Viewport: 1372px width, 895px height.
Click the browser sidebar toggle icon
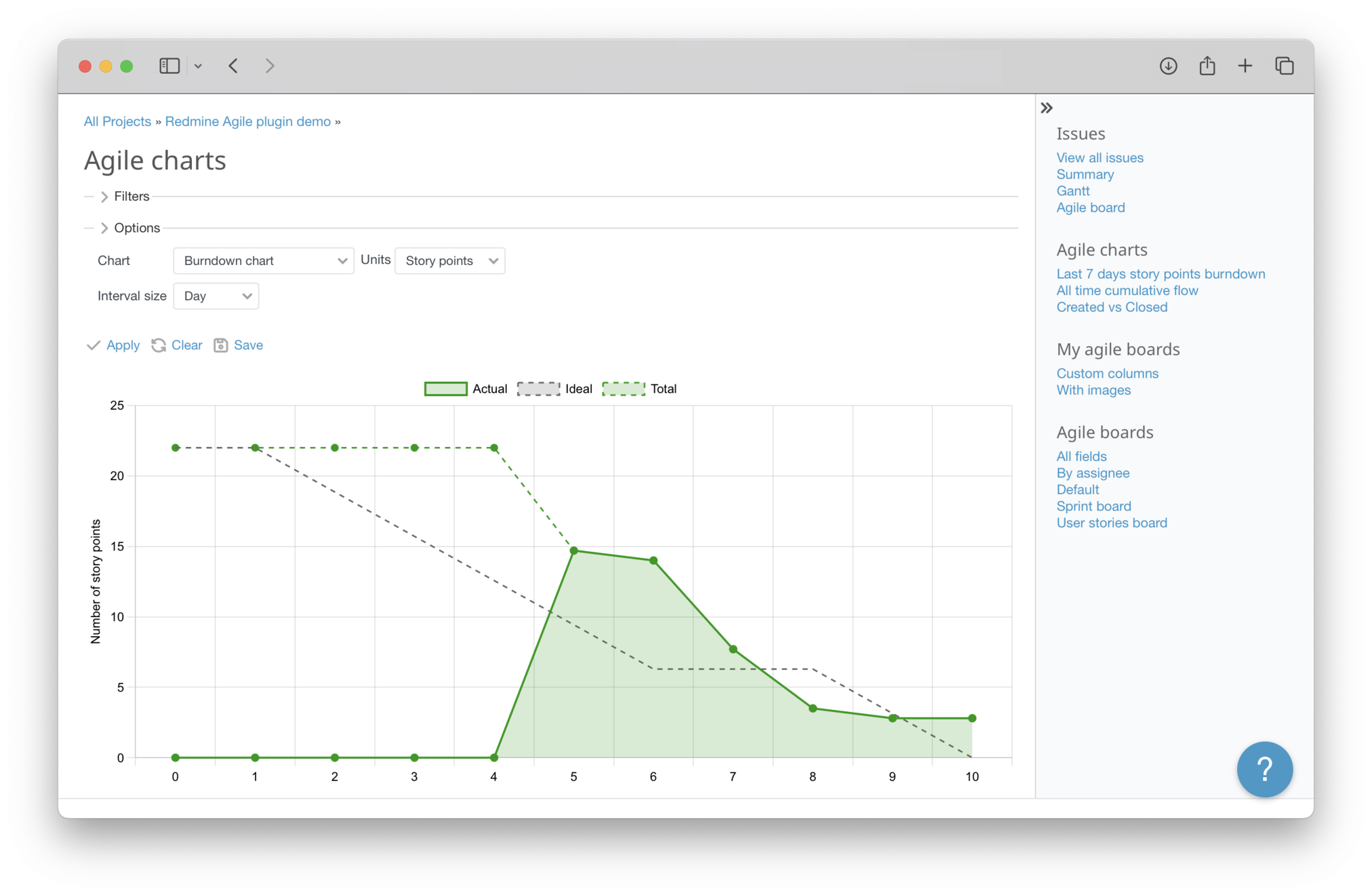(169, 66)
